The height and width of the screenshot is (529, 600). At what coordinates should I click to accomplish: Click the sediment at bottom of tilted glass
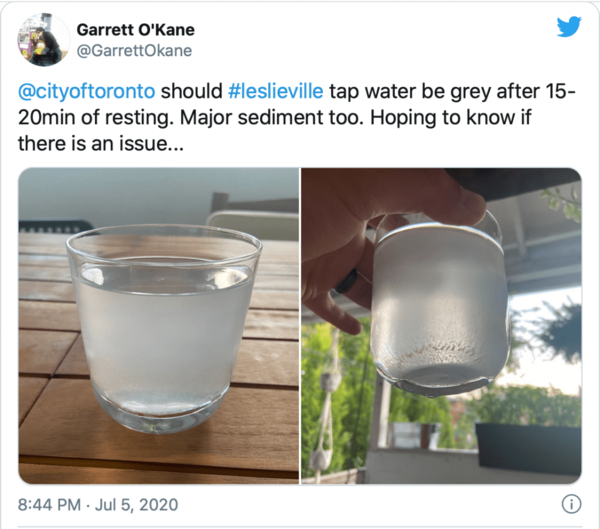click(440, 352)
